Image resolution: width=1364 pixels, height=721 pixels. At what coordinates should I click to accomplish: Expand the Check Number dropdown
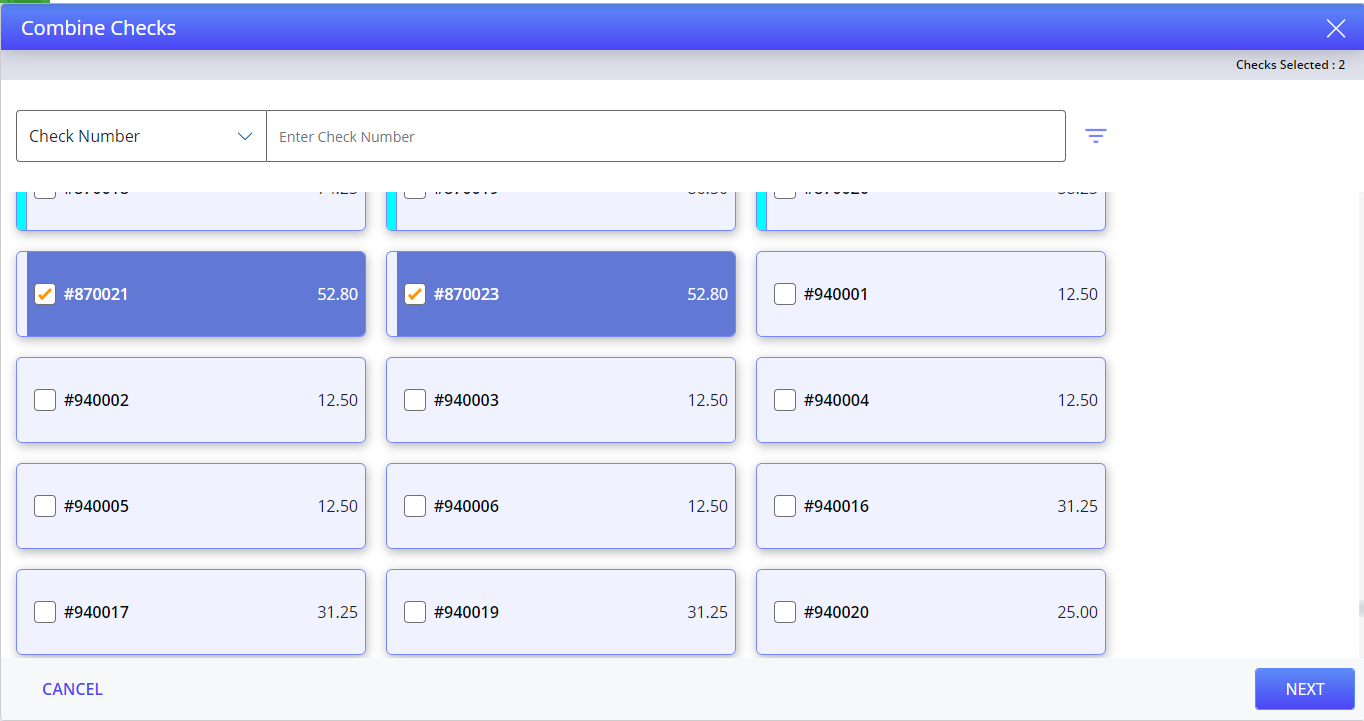[x=141, y=136]
